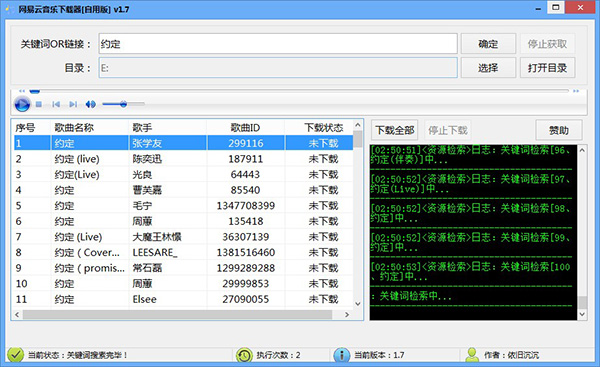This screenshot has height=367, width=600.
Task: Sort by the 下载状态 column header
Action: [x=319, y=127]
